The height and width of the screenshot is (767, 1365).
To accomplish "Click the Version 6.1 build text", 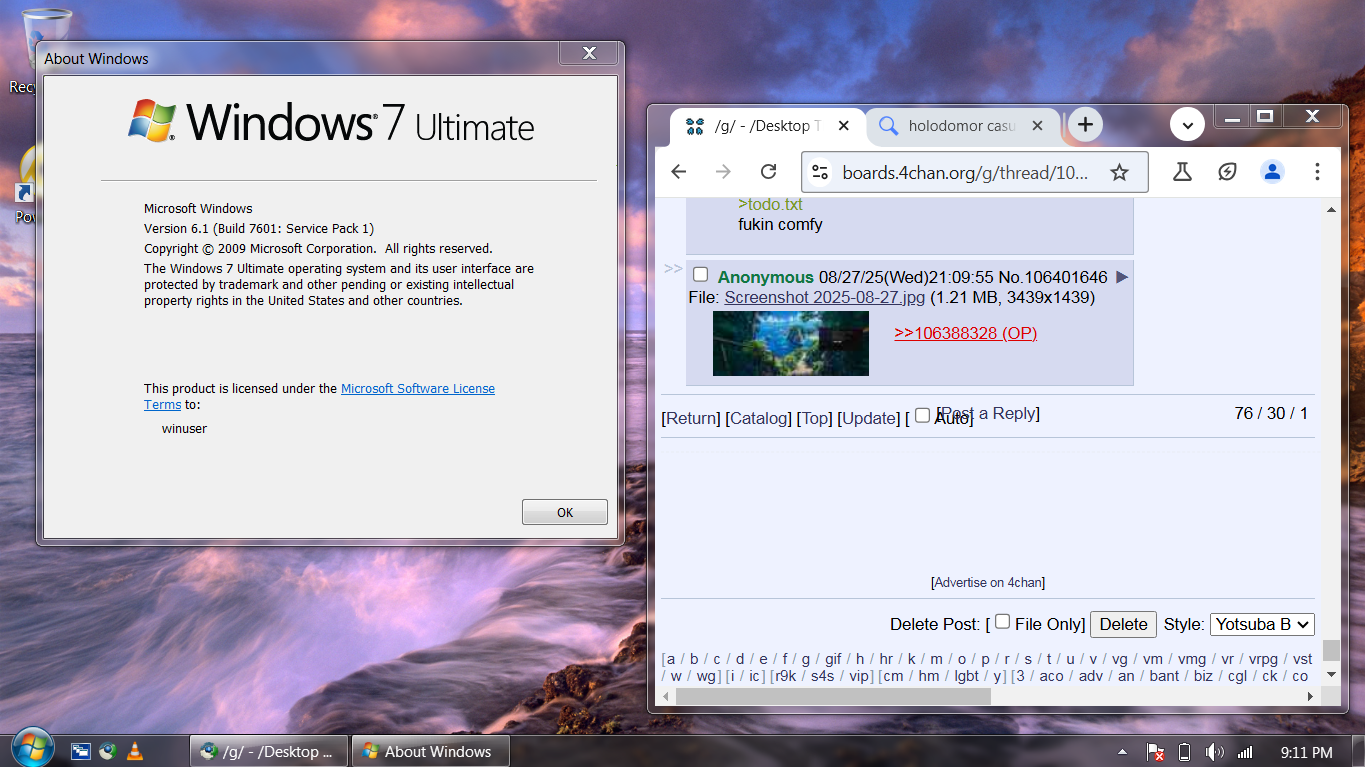I will click(259, 228).
